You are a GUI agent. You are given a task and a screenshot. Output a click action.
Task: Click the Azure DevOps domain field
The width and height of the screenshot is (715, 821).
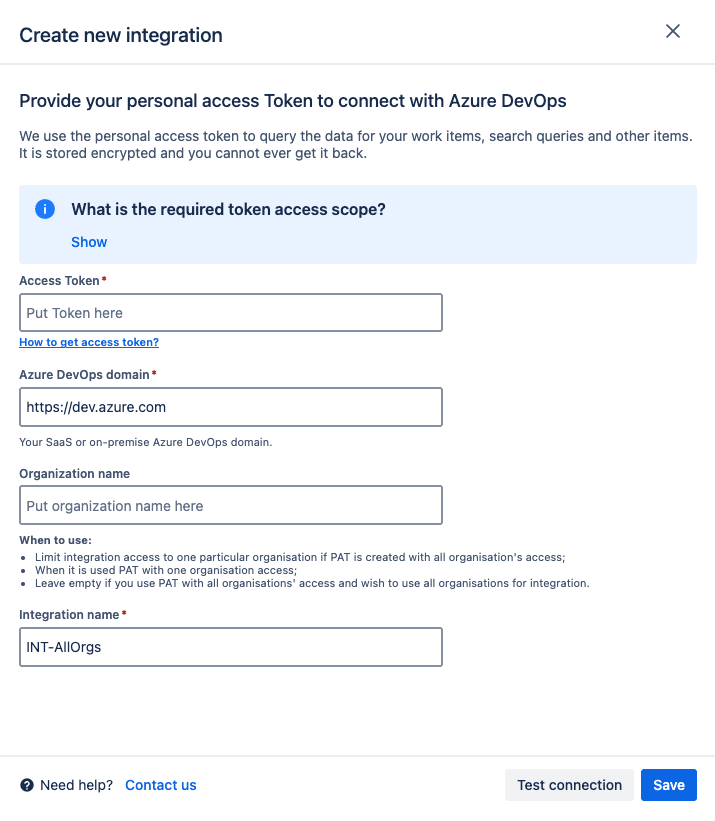(231, 407)
